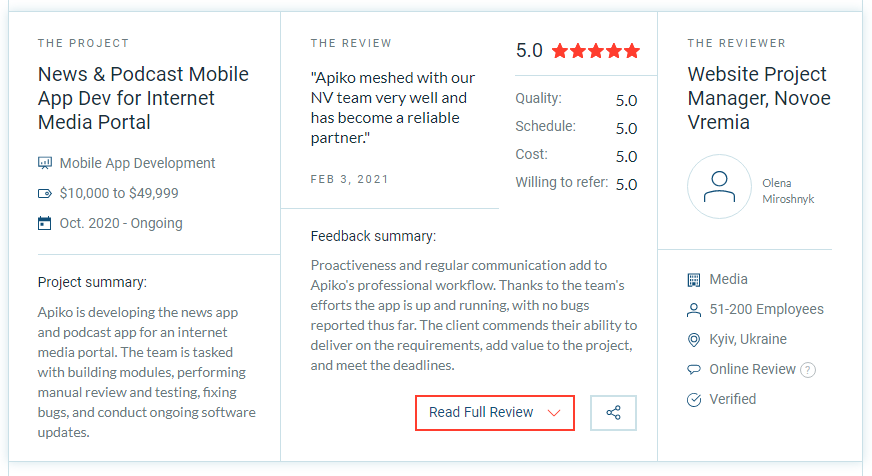Click the Verified checkmark icon

point(693,399)
